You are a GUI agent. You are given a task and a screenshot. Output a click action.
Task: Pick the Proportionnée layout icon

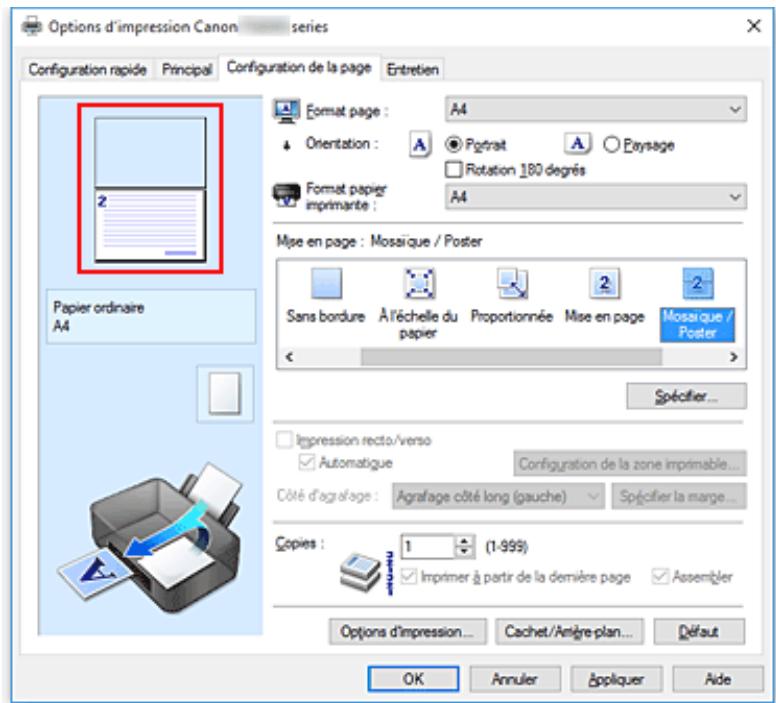tap(512, 284)
